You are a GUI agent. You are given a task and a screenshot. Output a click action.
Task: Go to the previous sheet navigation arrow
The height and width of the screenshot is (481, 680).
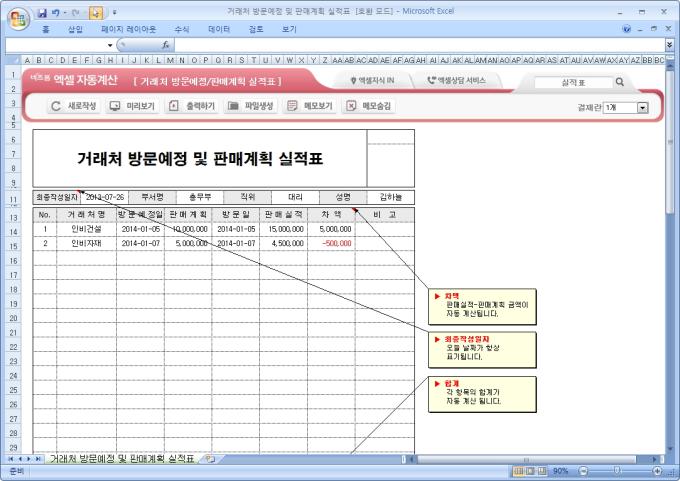pyautogui.click(x=20, y=459)
